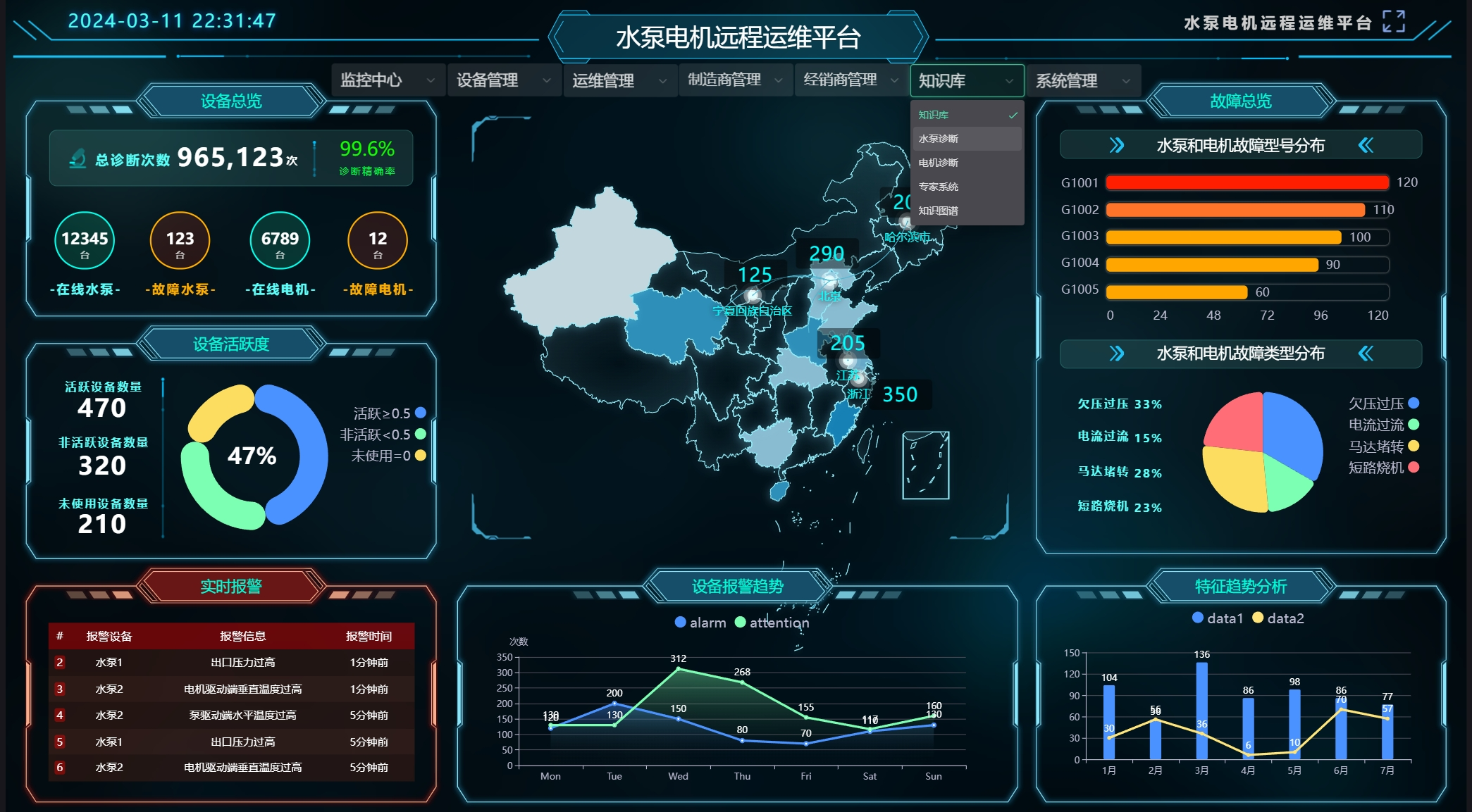Image resolution: width=1472 pixels, height=812 pixels.
Task: Click right double-chevron beside 水泵和电机故障型号分布
Action: pos(1117,146)
